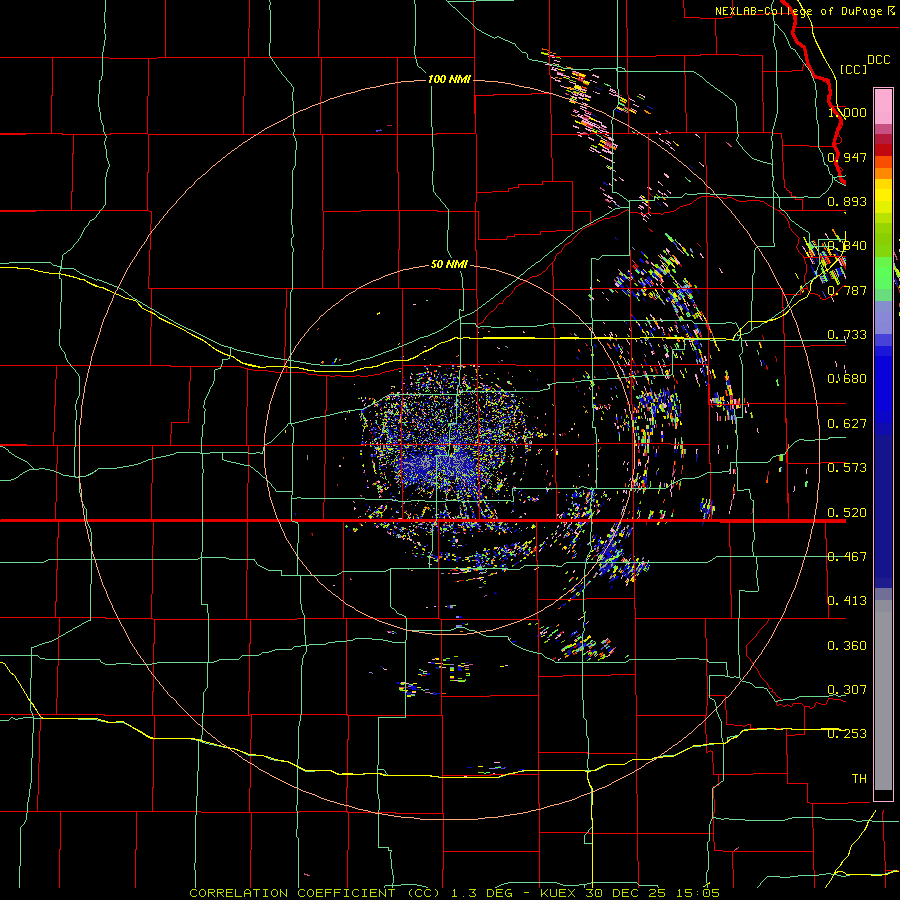Viewport: 900px width, 900px height.
Task: Click the [CC] product label
Action: point(853,69)
